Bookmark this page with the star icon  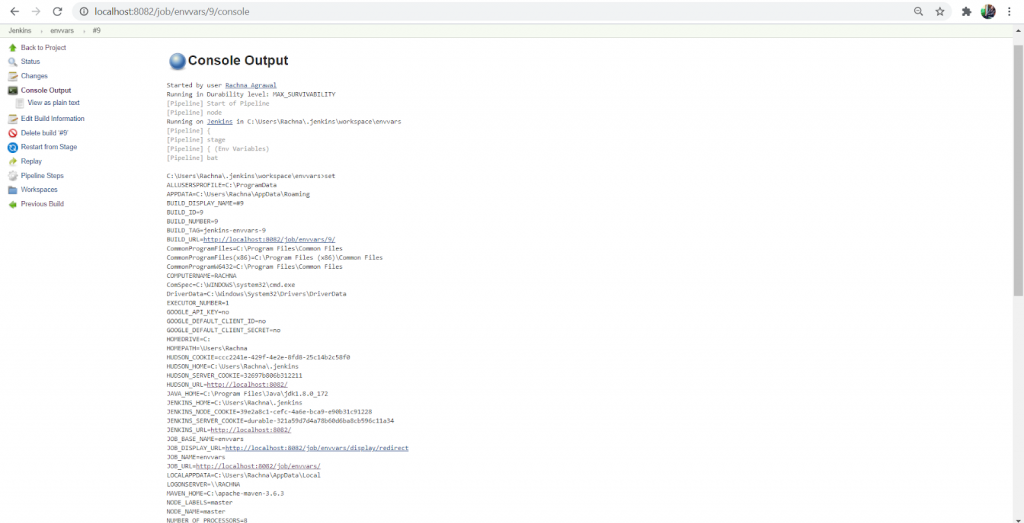(940, 12)
